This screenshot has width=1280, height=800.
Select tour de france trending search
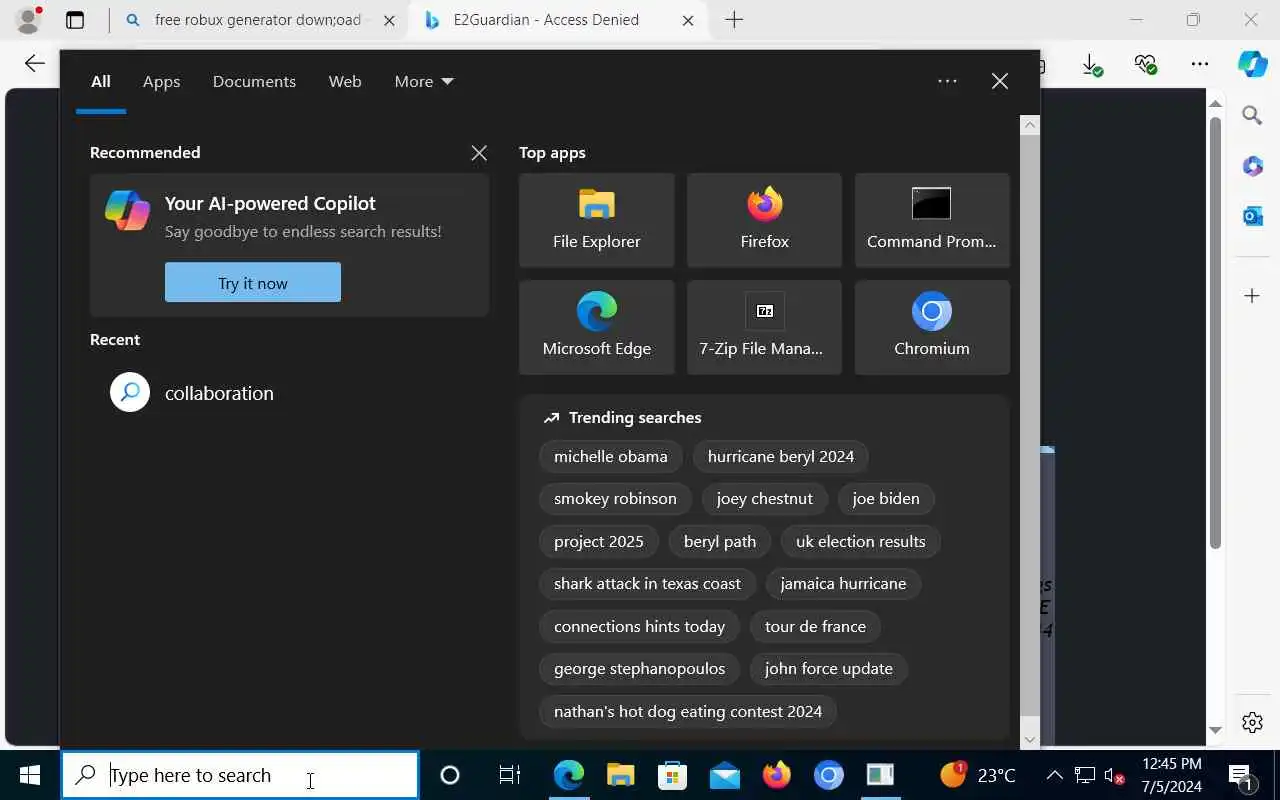click(815, 626)
